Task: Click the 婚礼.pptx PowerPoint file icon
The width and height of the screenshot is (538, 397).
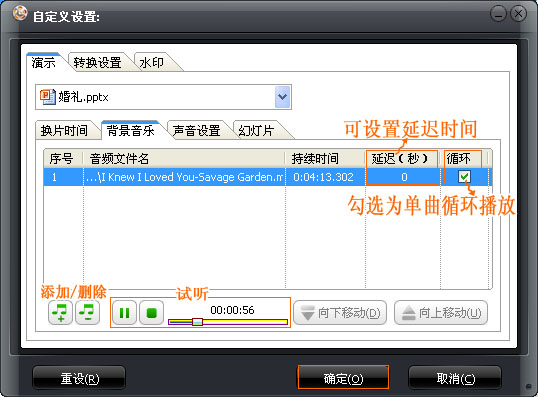Action: [x=47, y=97]
